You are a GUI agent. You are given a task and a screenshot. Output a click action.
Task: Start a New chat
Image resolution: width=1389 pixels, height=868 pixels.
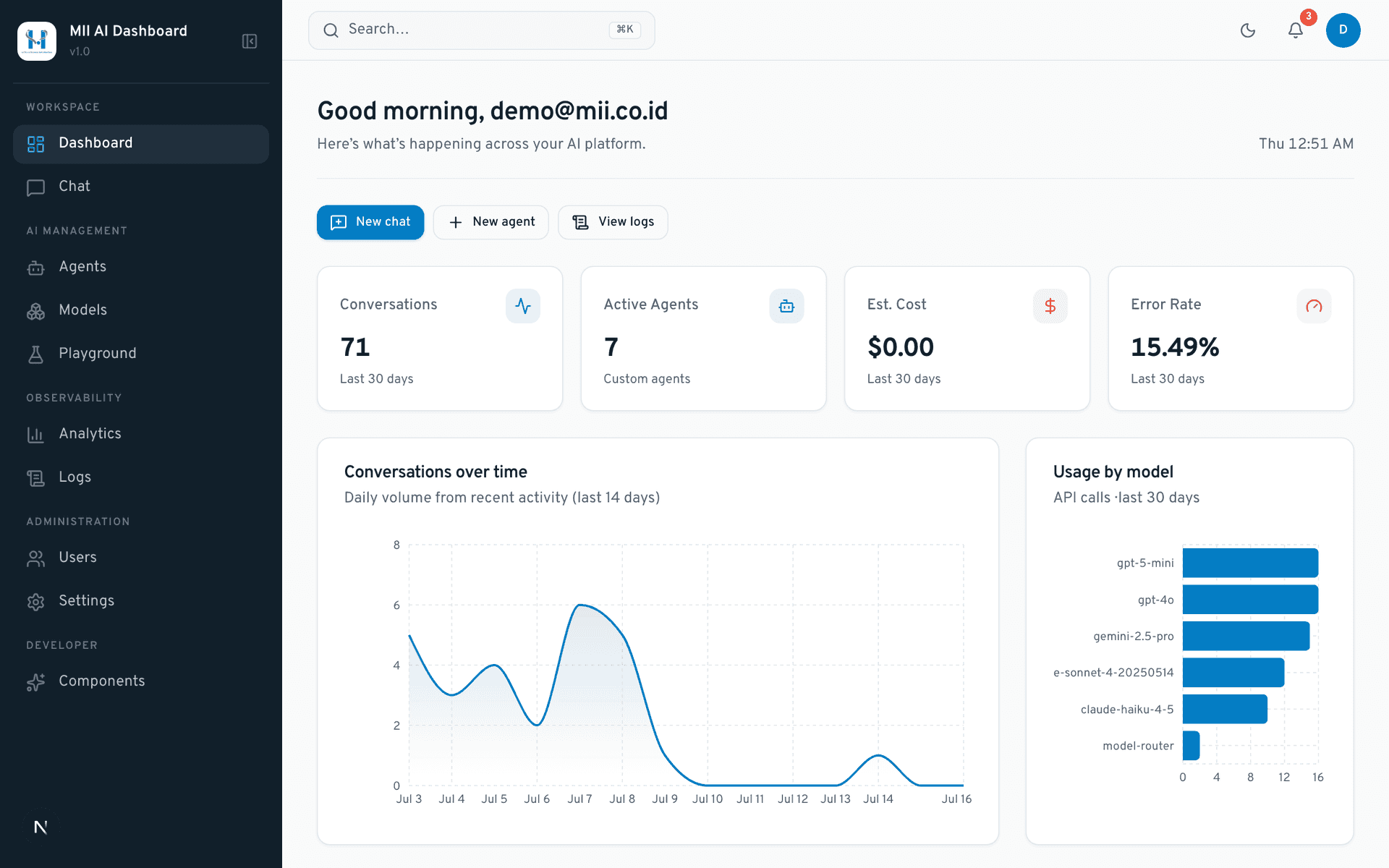(370, 222)
